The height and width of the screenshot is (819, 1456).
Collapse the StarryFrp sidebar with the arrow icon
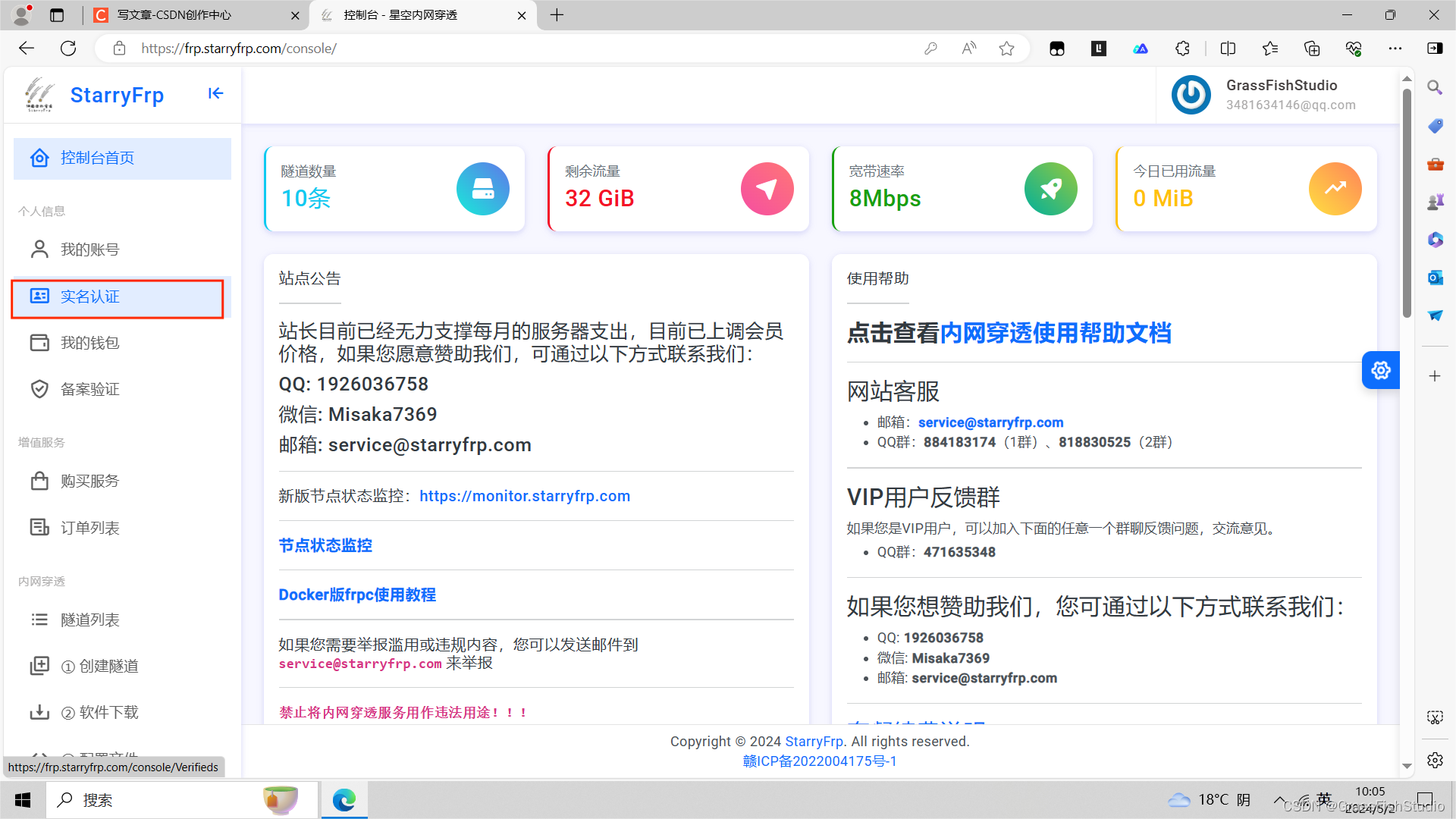[x=215, y=93]
